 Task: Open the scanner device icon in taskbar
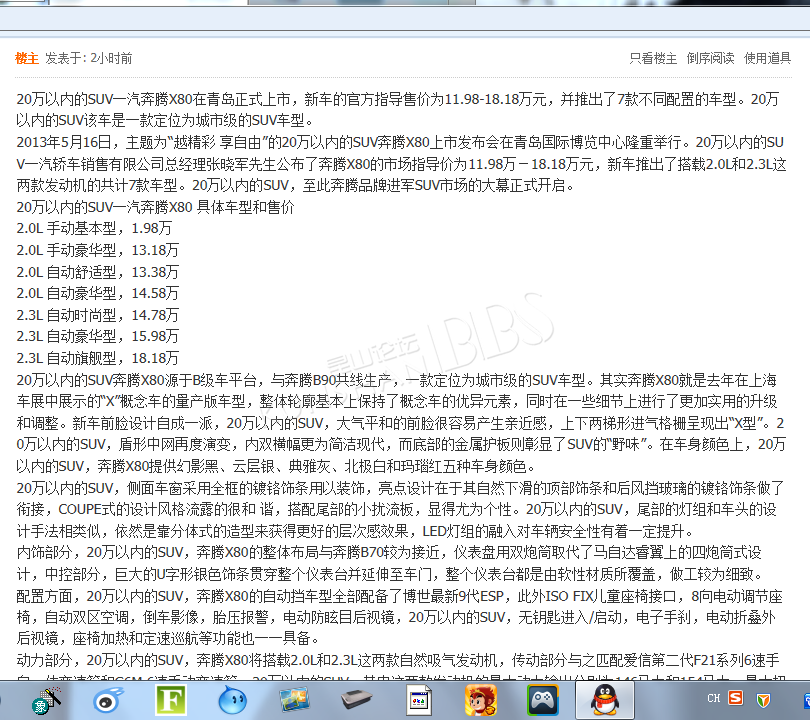(356, 700)
